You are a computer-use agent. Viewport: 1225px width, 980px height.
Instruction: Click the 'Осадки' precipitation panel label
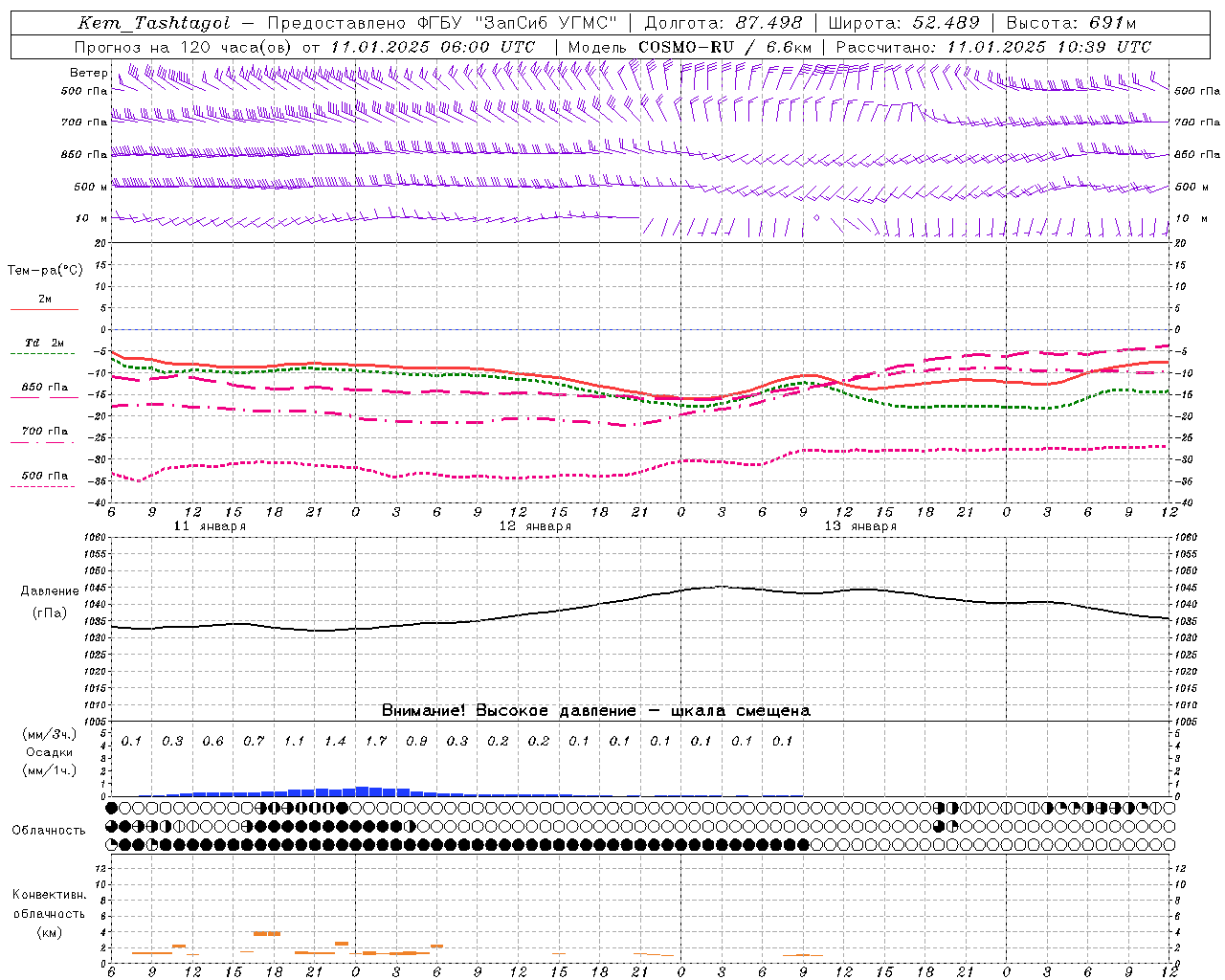coord(49,753)
